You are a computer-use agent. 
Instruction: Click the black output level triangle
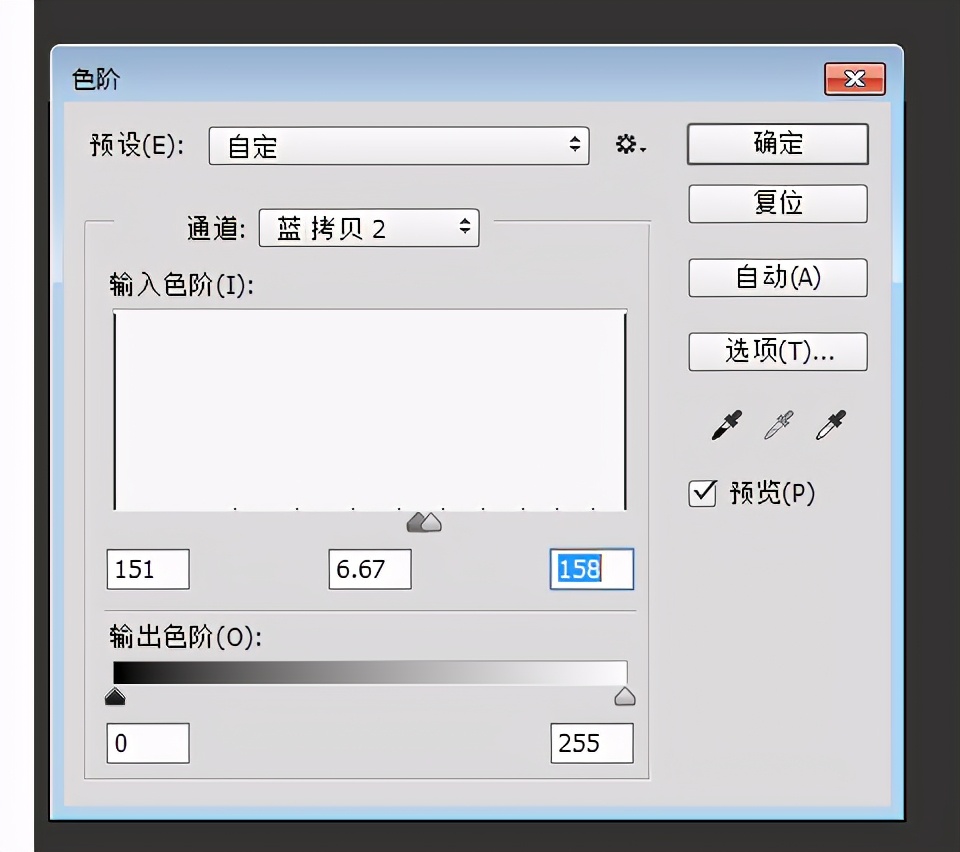coord(114,696)
